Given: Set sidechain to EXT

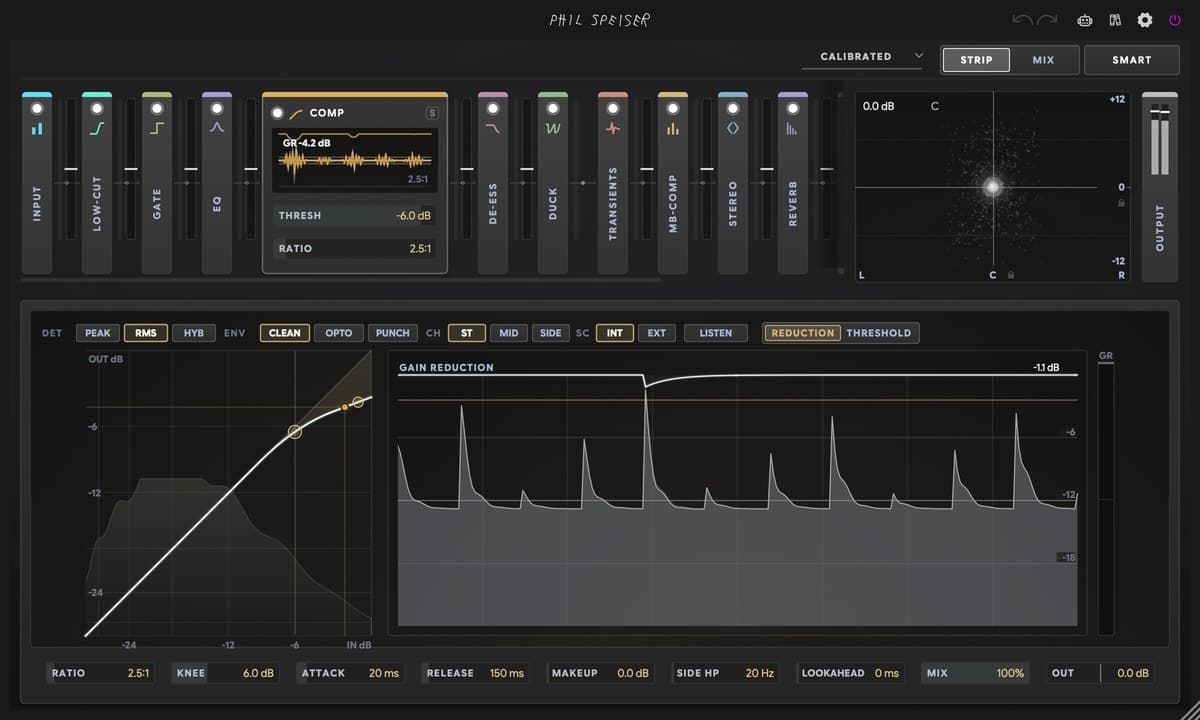Looking at the screenshot, I should 657,333.
